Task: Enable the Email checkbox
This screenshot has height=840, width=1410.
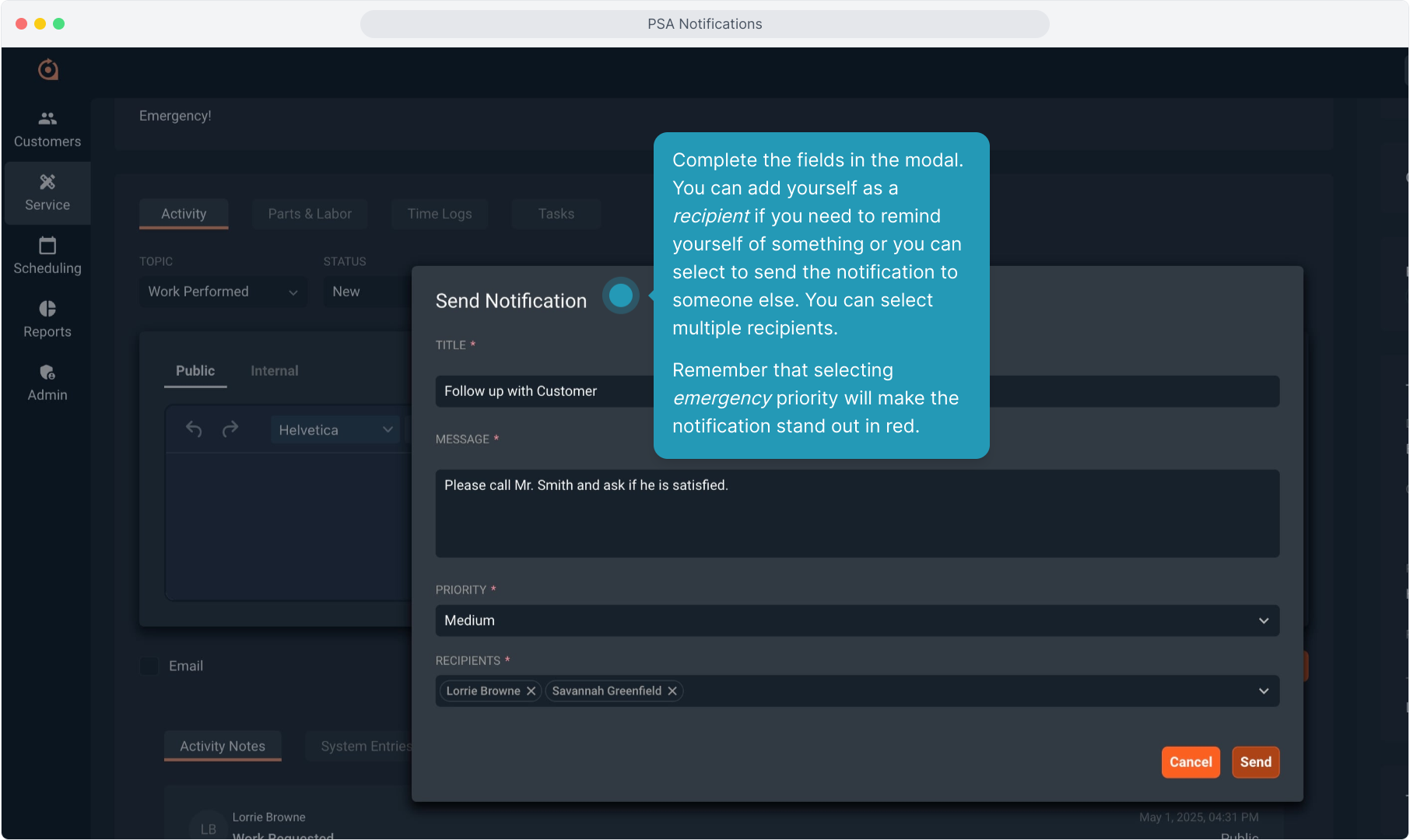Action: coord(149,666)
